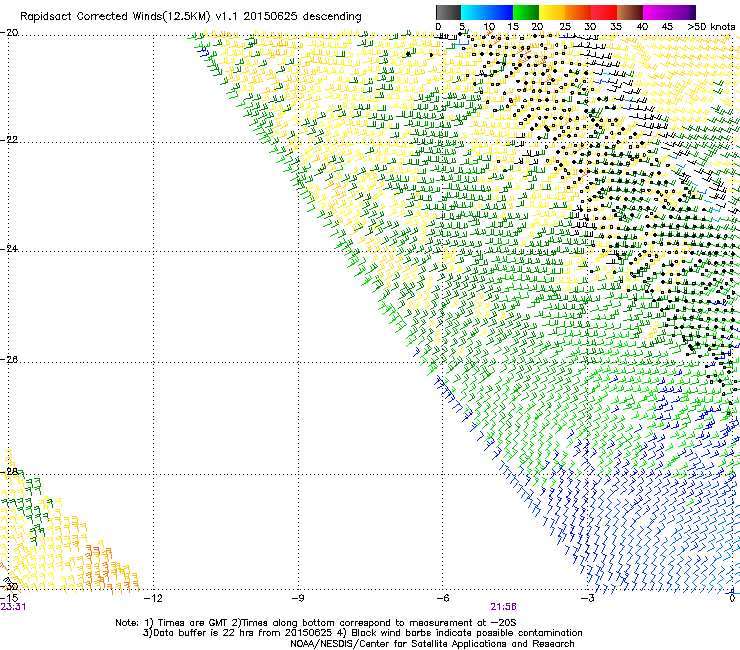Click the '25' legend scale value
This screenshot has width=740, height=650.
[x=564, y=27]
